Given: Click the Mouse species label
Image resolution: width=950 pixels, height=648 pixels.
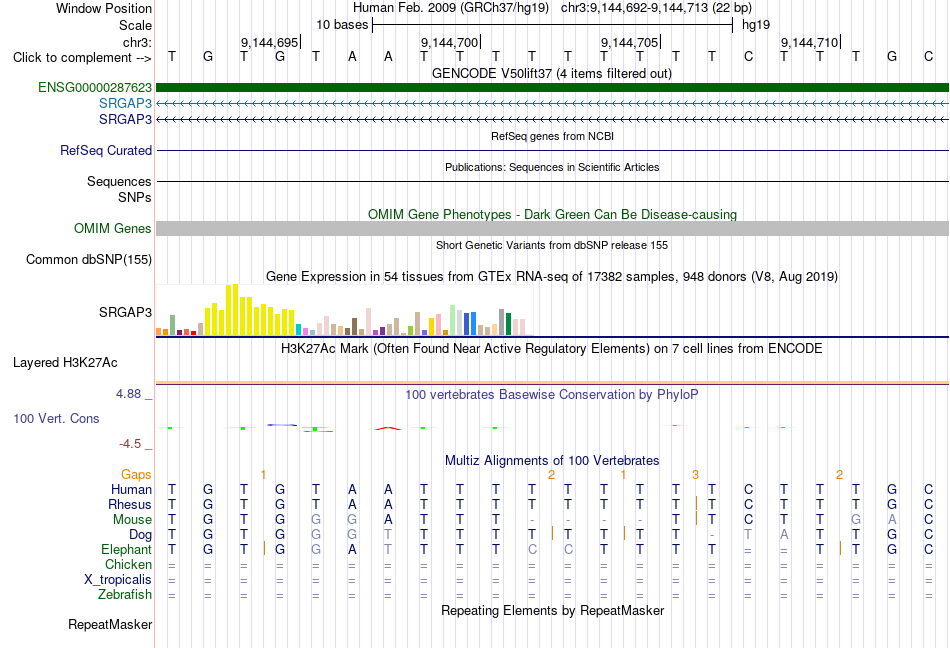Looking at the screenshot, I should pyautogui.click(x=133, y=520).
